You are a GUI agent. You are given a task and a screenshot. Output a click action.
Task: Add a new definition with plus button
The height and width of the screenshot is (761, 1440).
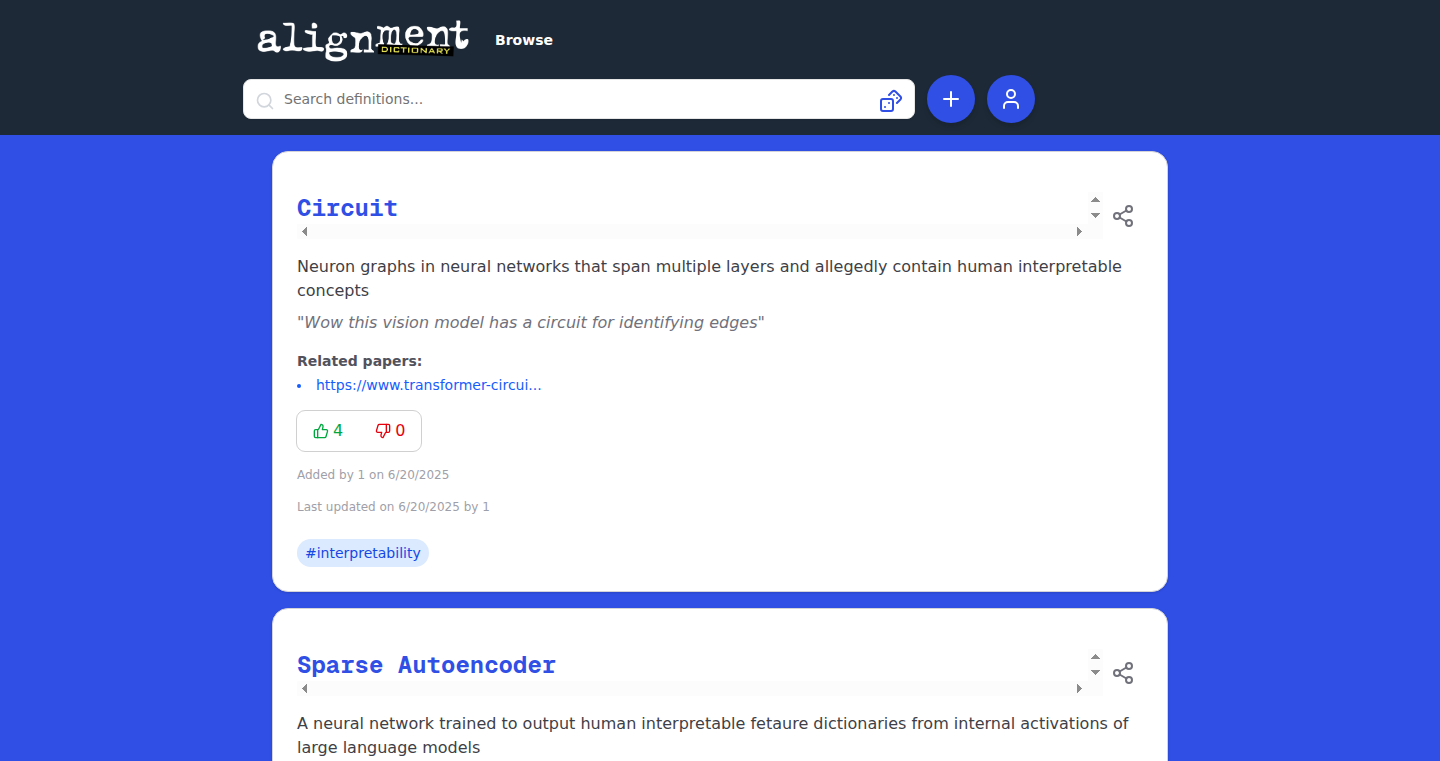pos(951,99)
